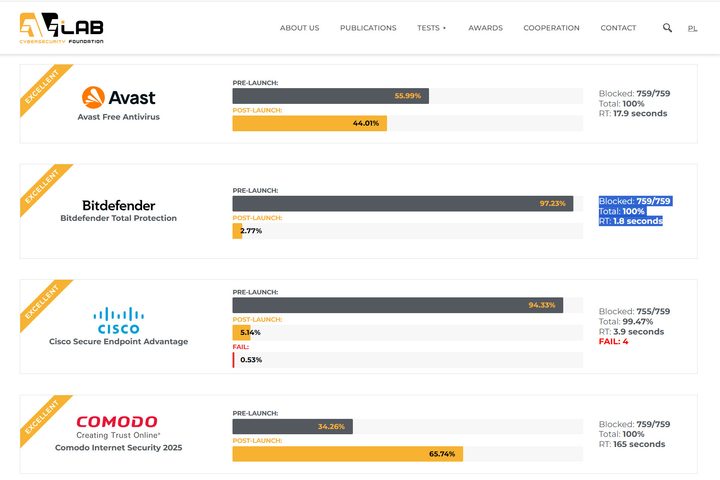Click the Excellent ribbon on the Avast card
The width and height of the screenshot is (720, 480).
point(42,86)
